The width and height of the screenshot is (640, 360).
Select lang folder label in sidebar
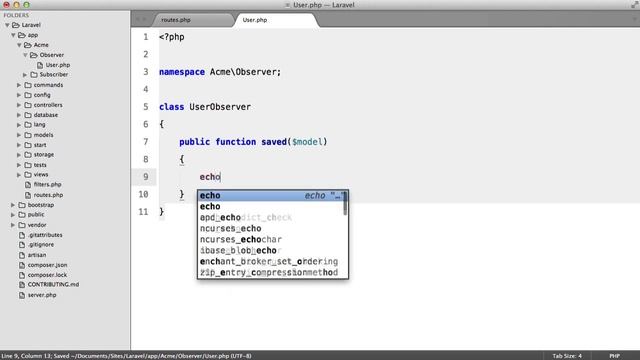click(x=40, y=124)
